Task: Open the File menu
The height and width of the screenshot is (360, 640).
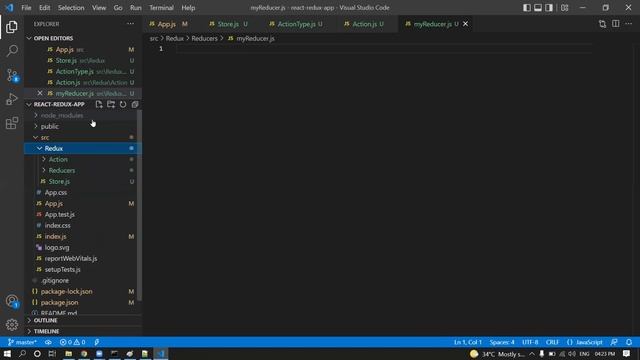Action: coord(26,8)
